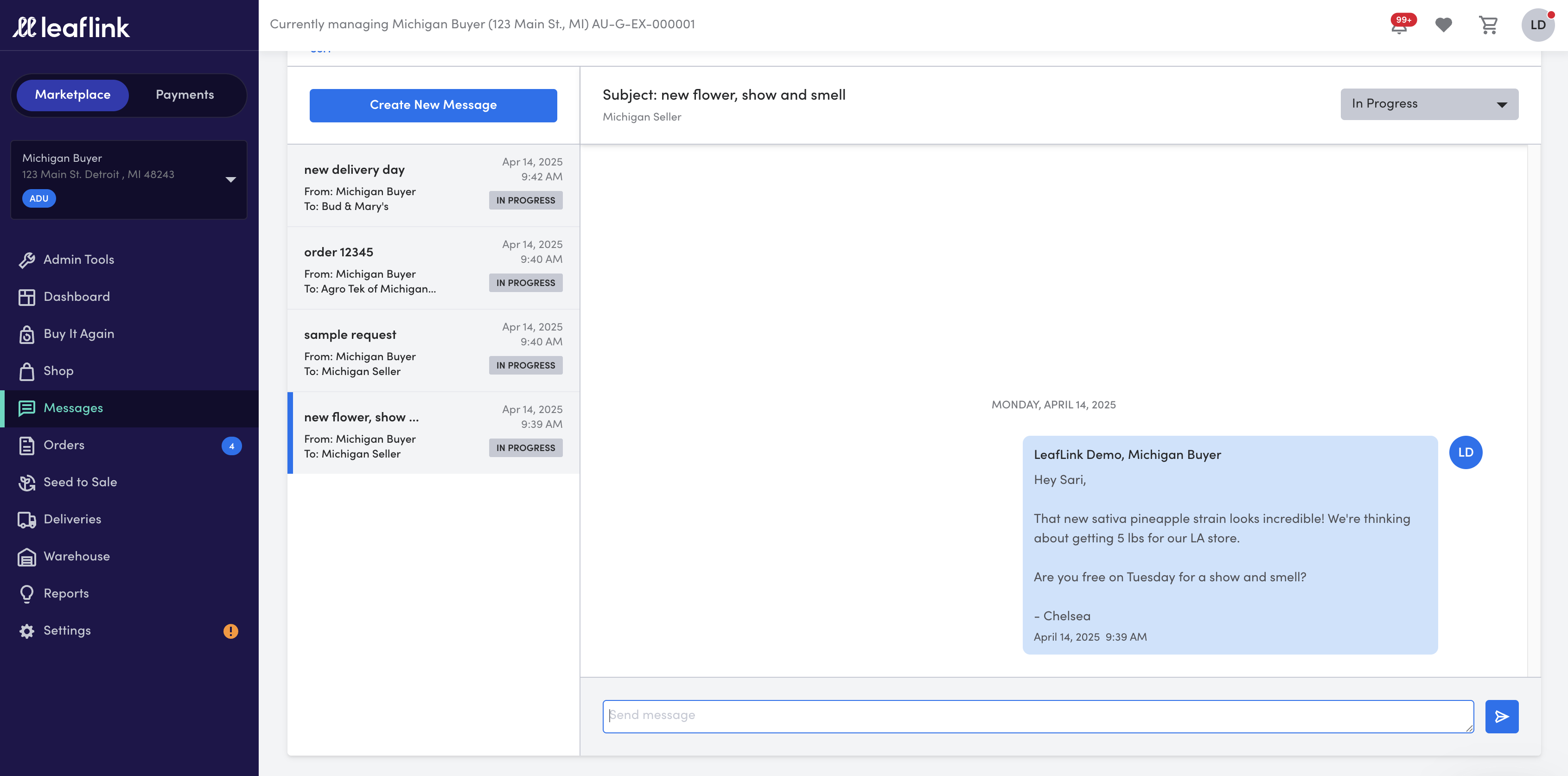
Task: Switch to the Marketplace toggle
Action: (x=72, y=95)
